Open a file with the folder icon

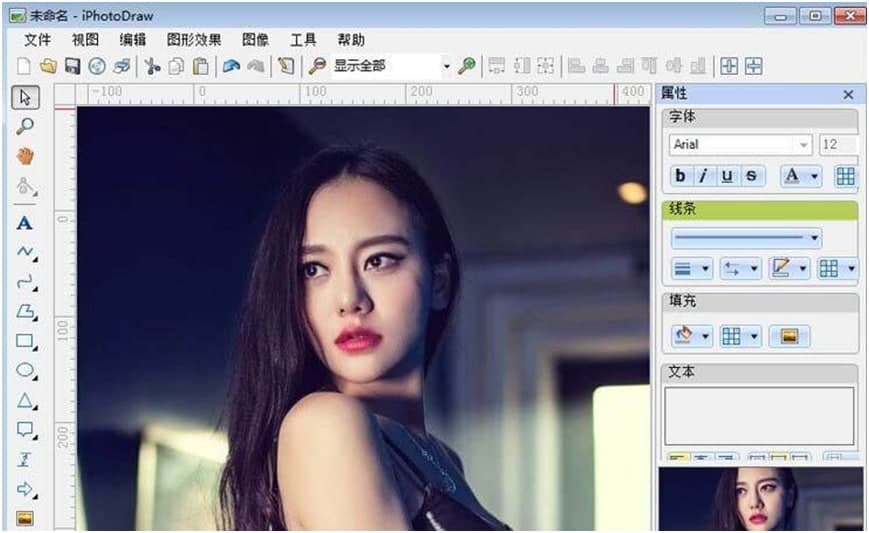48,66
